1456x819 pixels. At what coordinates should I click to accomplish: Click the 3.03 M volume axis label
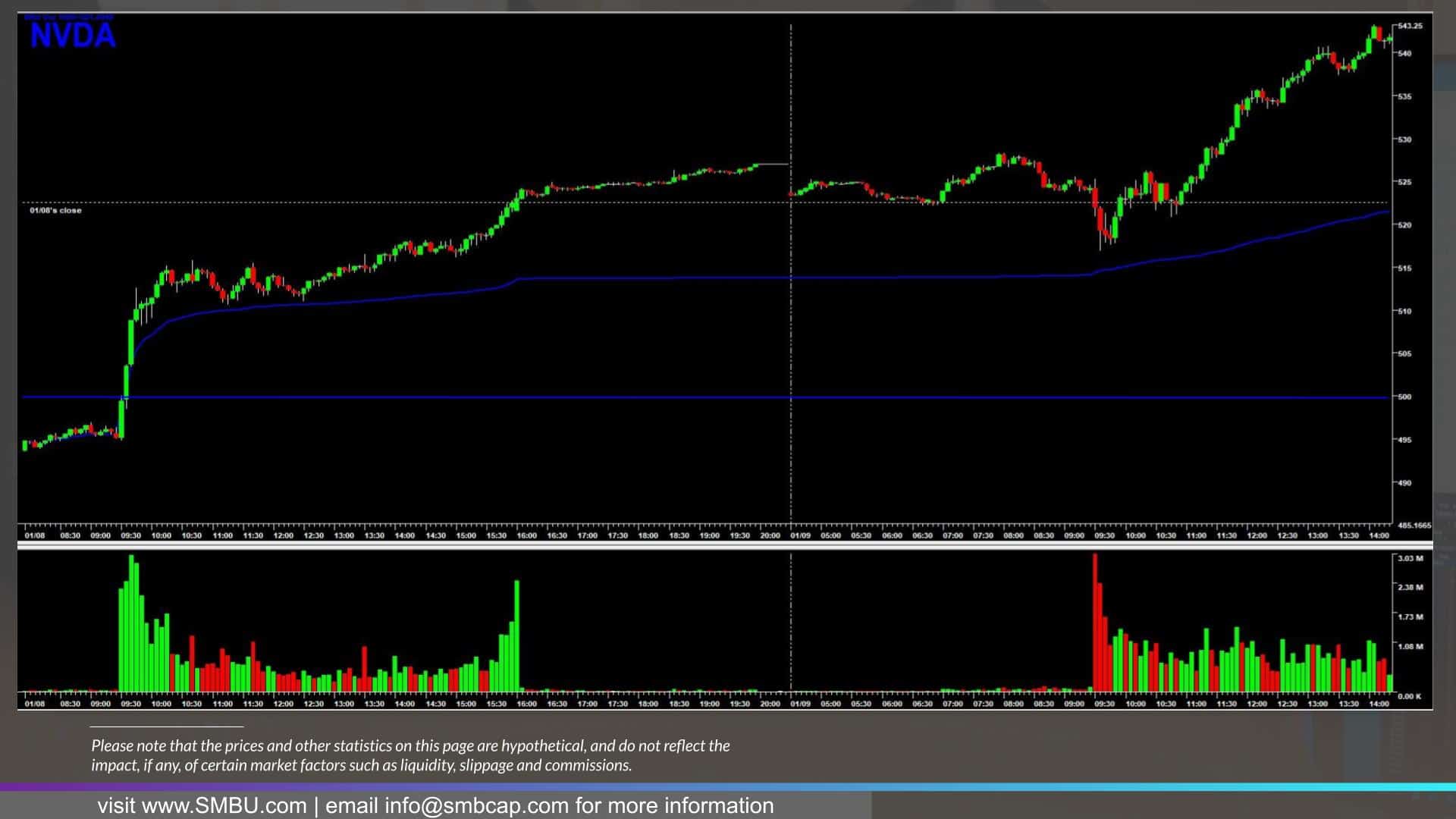[x=1410, y=558]
